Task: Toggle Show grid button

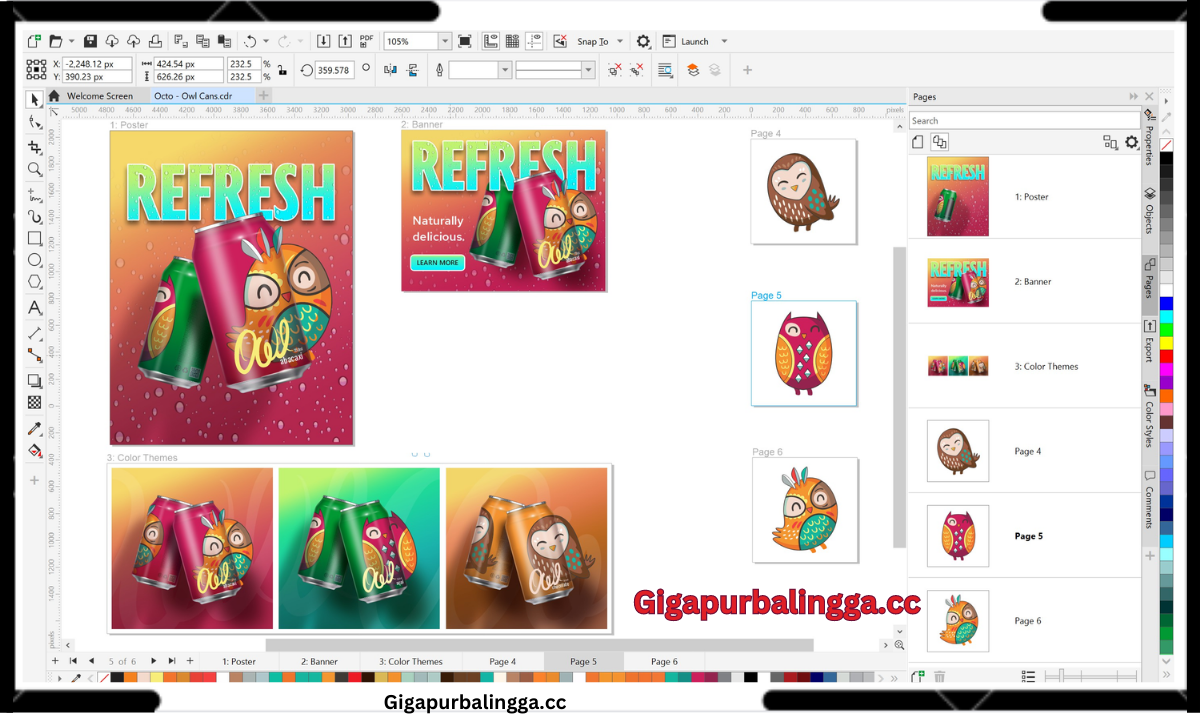Action: 512,41
